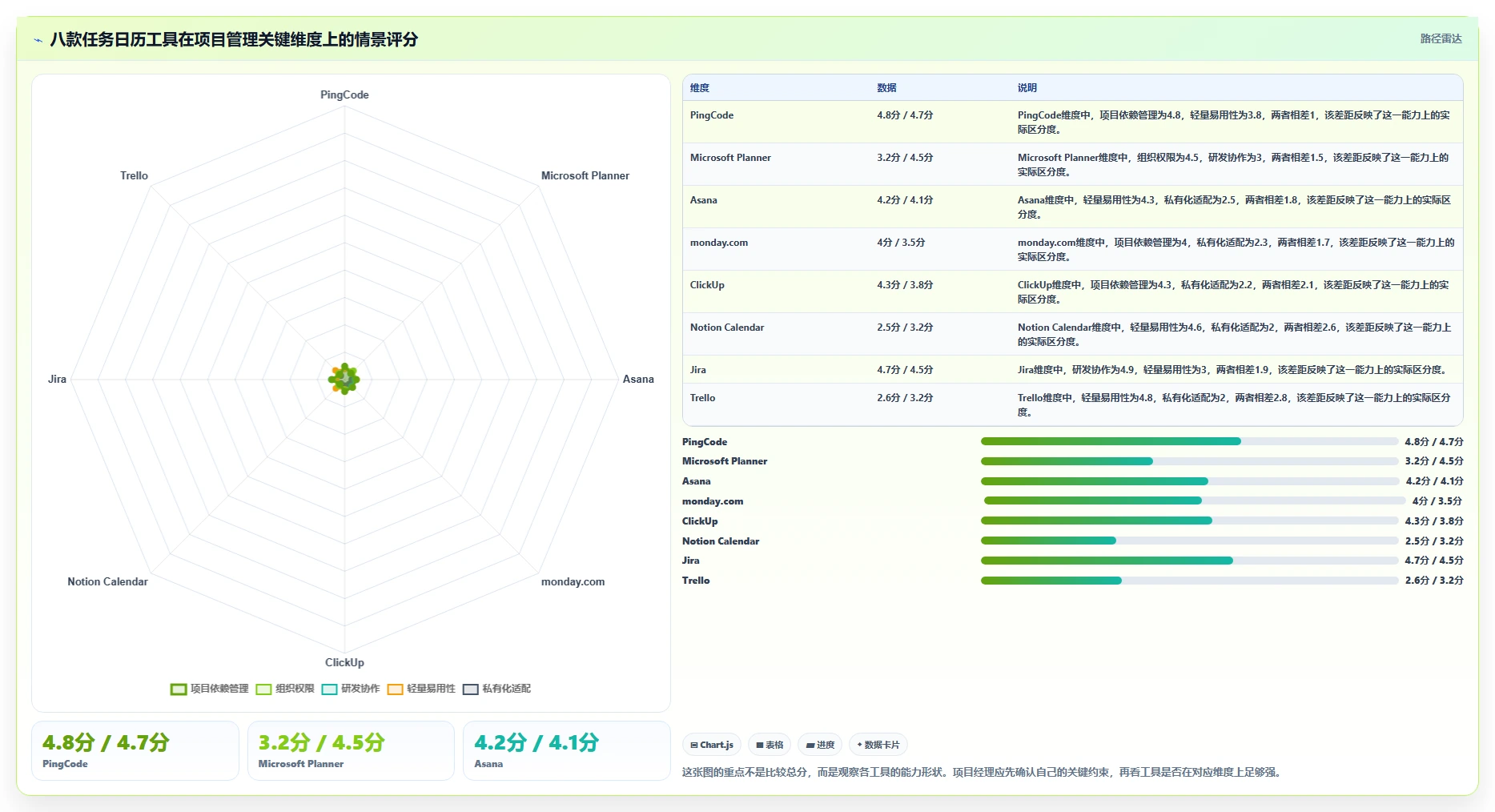1495x812 pixels.
Task: Click the ClickUp progress bar
Action: pos(1189,521)
